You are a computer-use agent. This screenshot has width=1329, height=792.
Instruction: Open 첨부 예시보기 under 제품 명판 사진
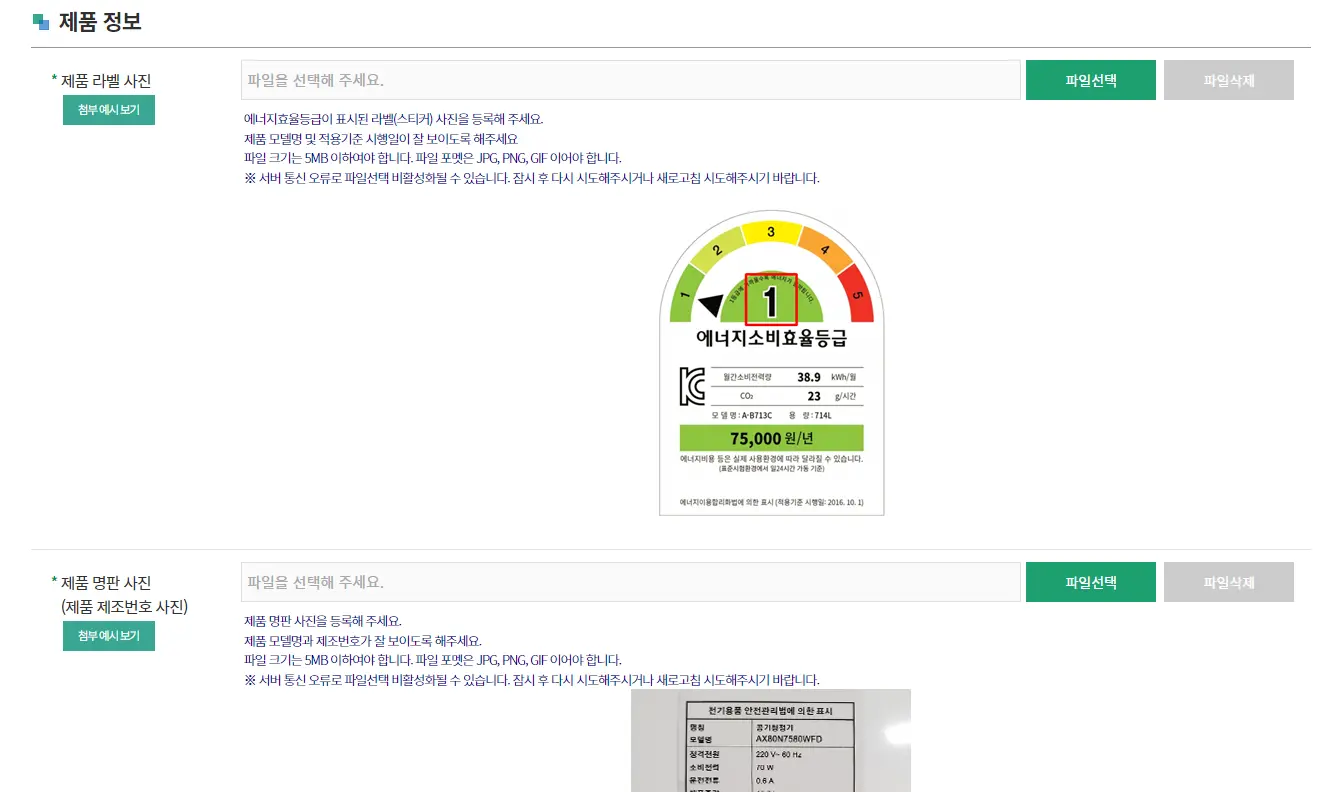(108, 635)
